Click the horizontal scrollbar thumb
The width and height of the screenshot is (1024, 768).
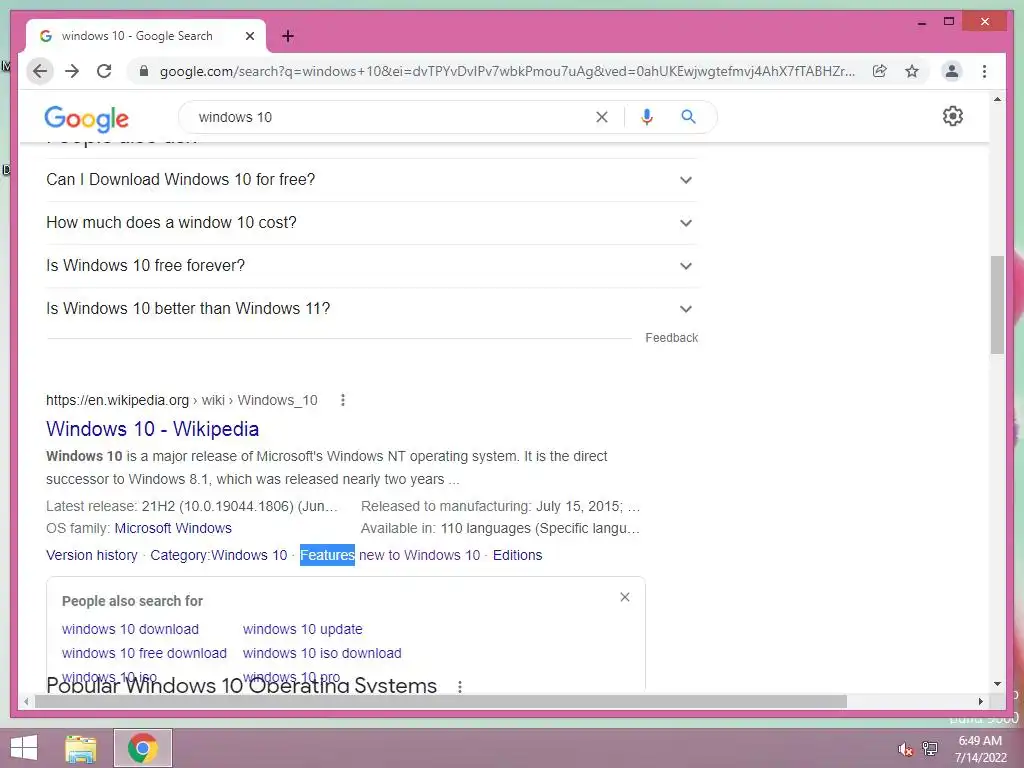click(x=441, y=701)
